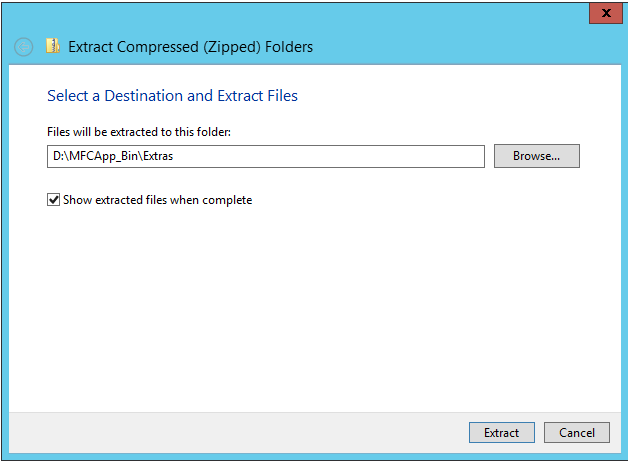Close the extraction dialog with red X
The height and width of the screenshot is (462, 628).
tap(602, 12)
